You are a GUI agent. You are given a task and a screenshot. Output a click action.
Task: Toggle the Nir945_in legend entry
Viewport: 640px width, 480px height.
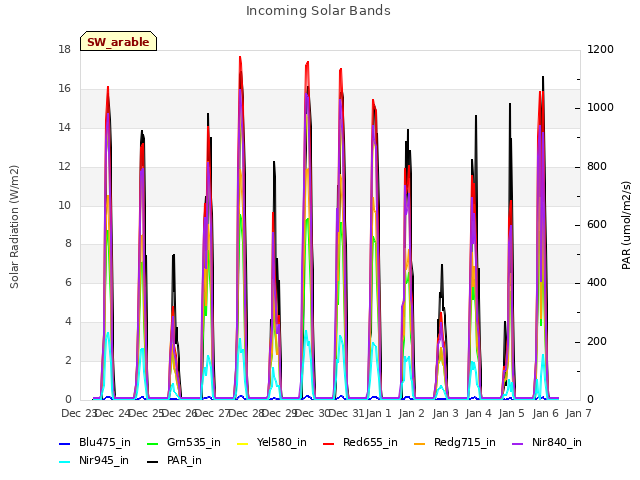coord(94,460)
